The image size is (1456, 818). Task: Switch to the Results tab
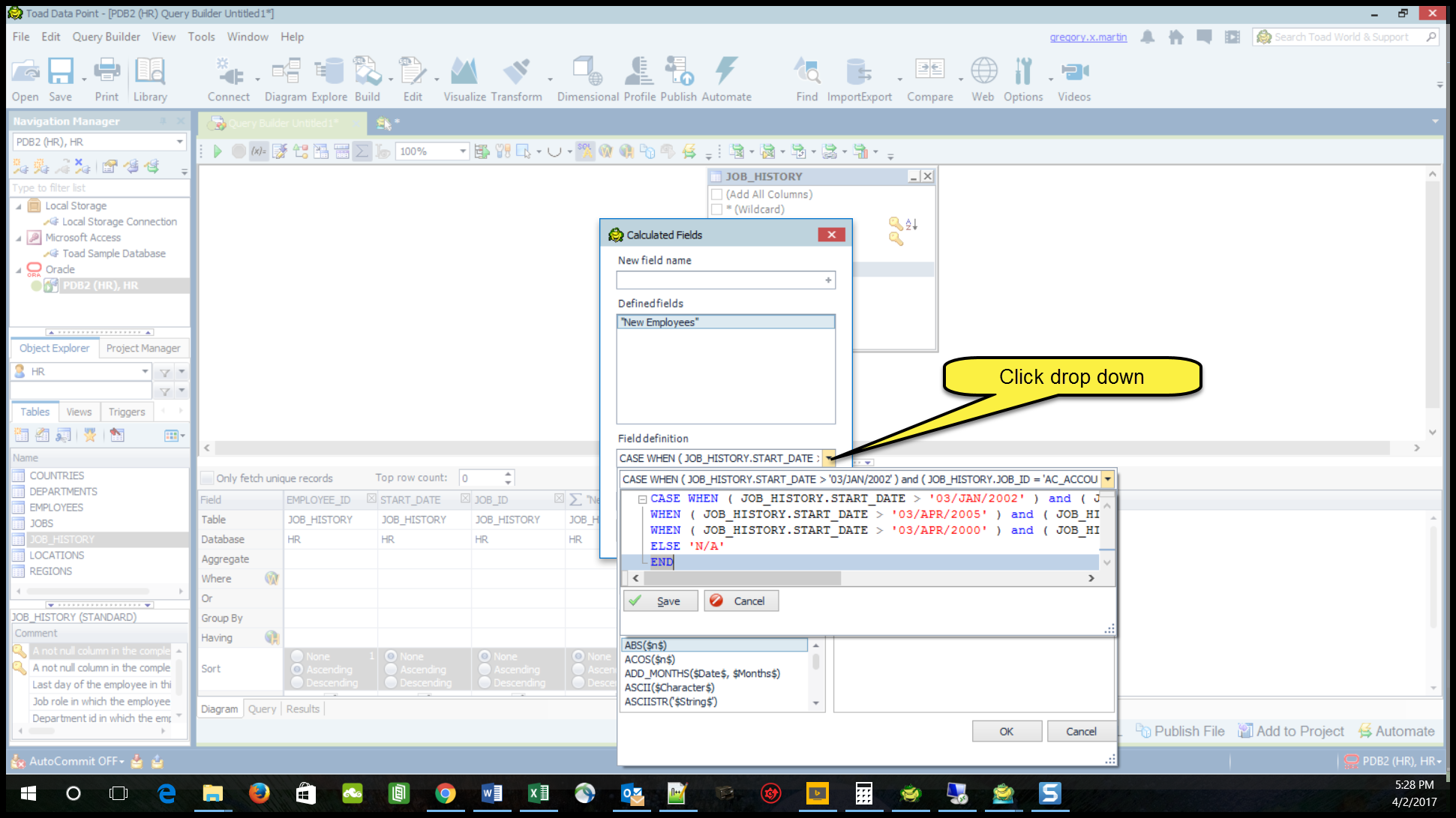click(x=303, y=709)
